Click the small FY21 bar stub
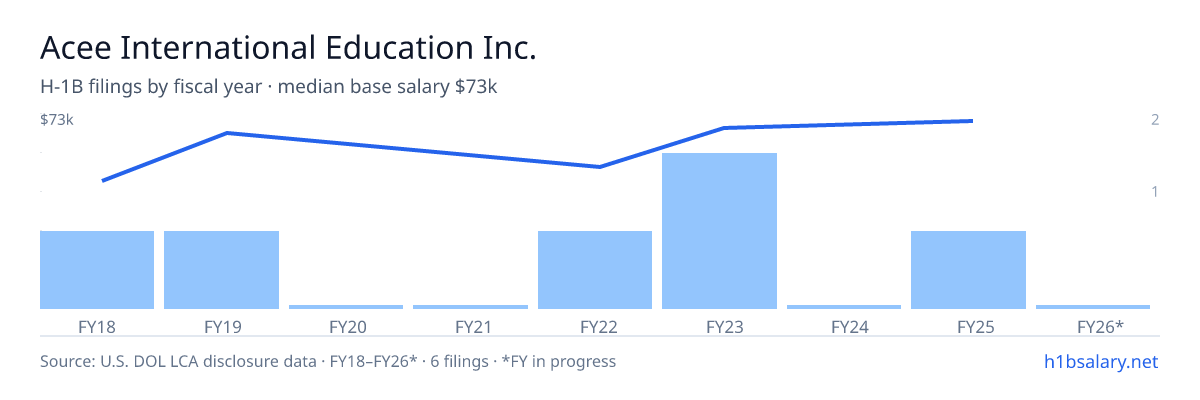This screenshot has height=400, width=1200. [470, 307]
